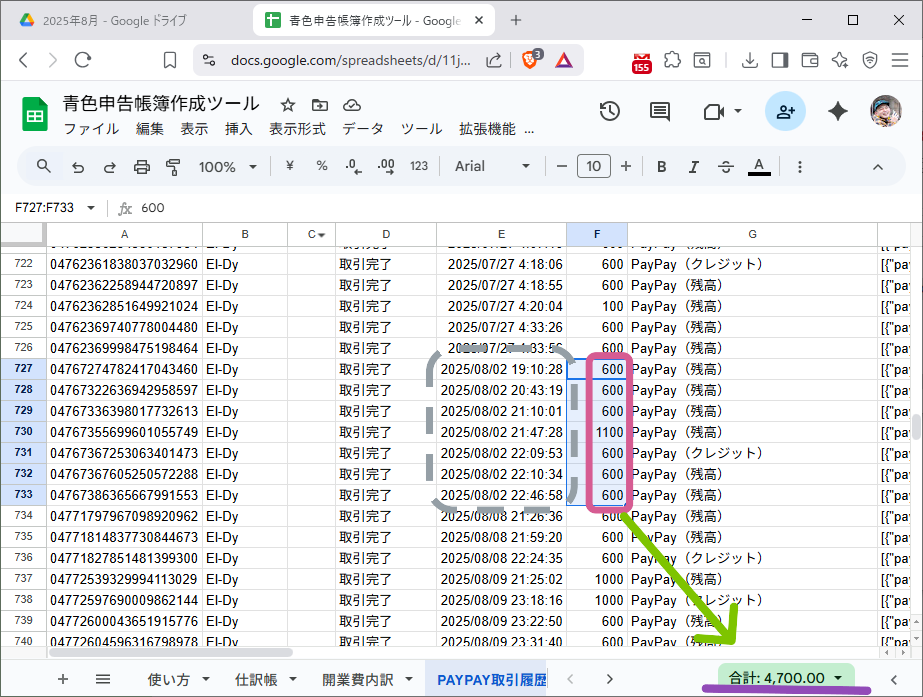Image resolution: width=923 pixels, height=697 pixels.
Task: Click the paint format roller icon
Action: (x=173, y=167)
